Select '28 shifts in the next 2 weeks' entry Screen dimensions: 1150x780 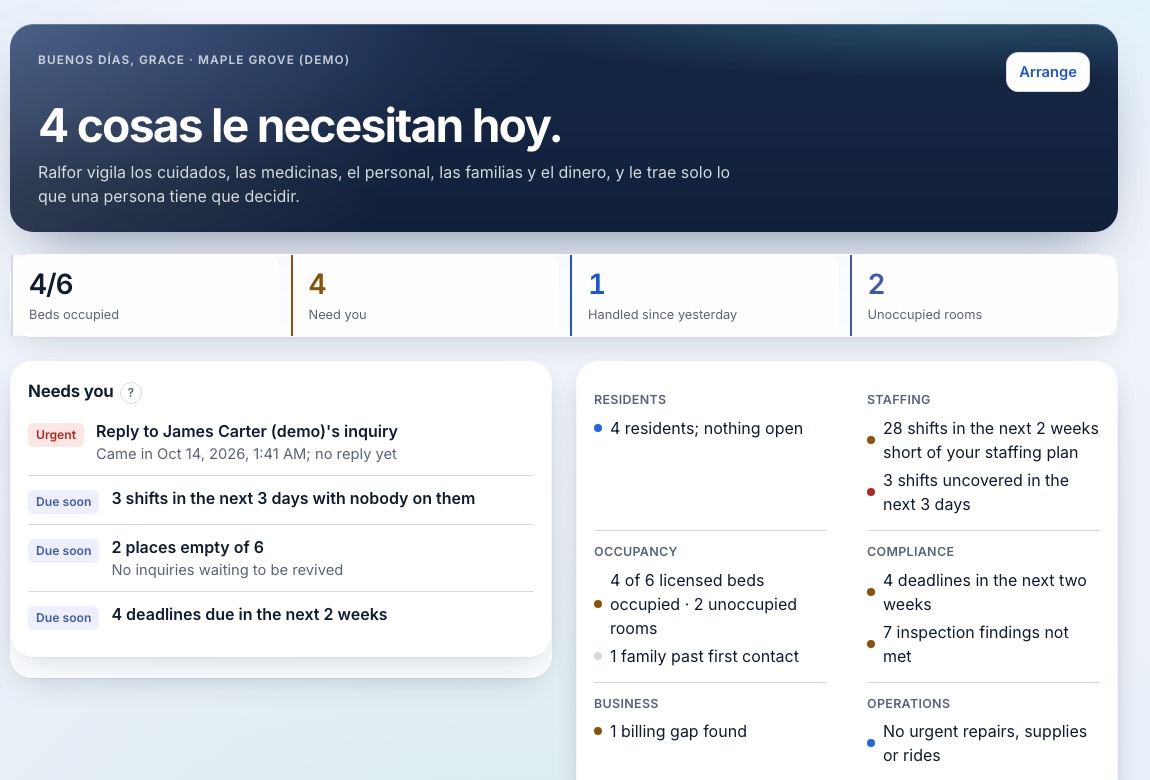983,440
